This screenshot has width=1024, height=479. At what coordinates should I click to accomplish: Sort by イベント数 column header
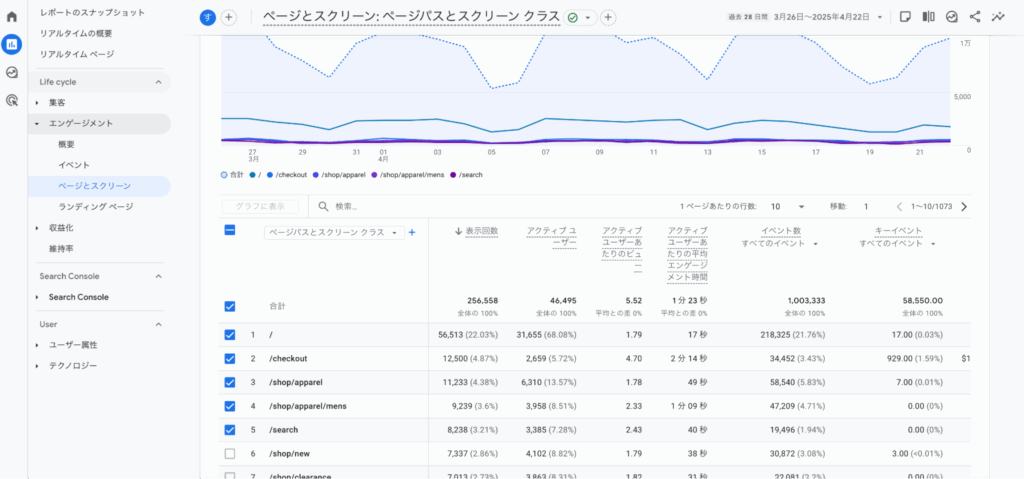[780, 231]
